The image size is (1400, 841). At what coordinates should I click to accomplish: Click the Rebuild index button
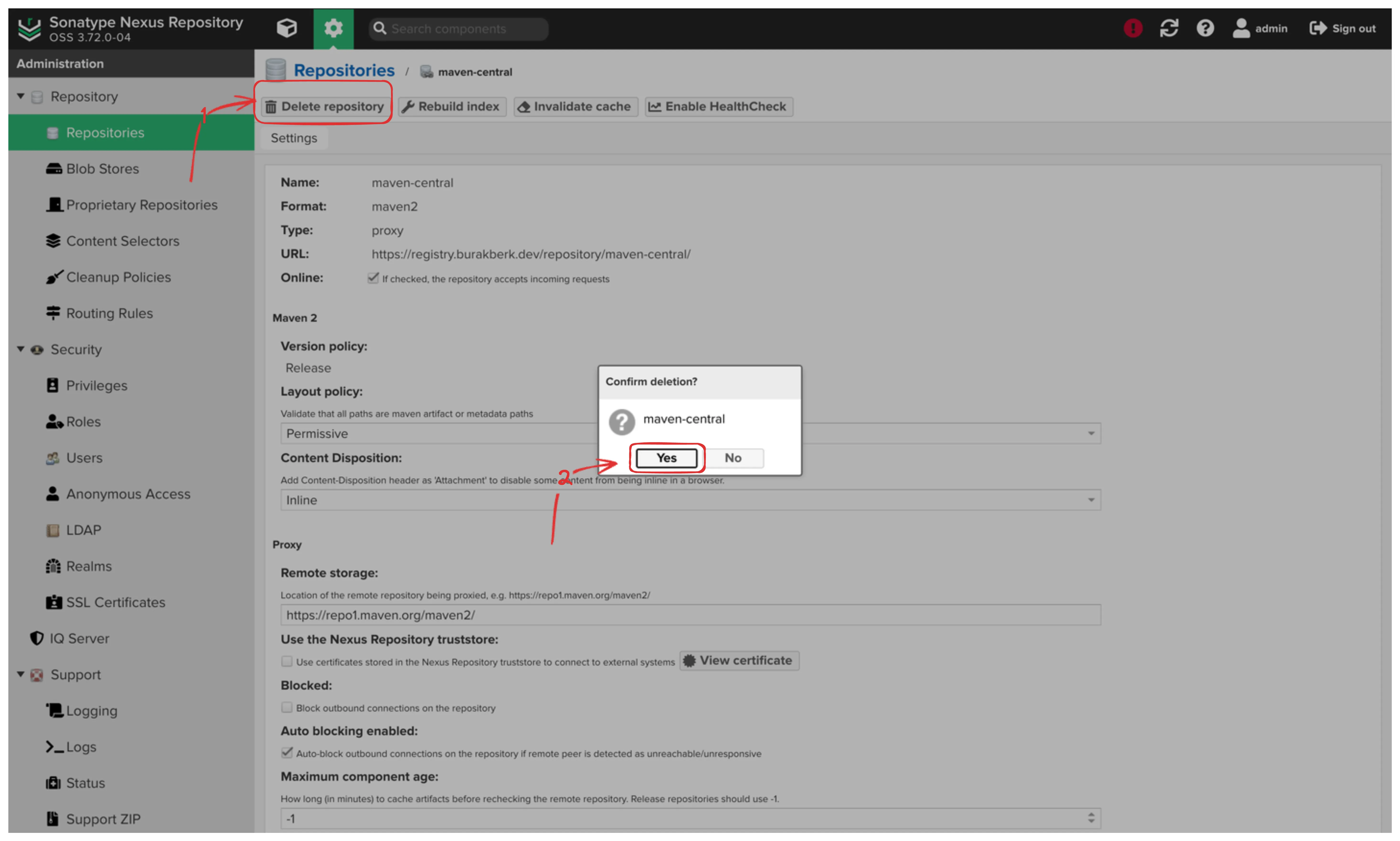click(x=452, y=107)
